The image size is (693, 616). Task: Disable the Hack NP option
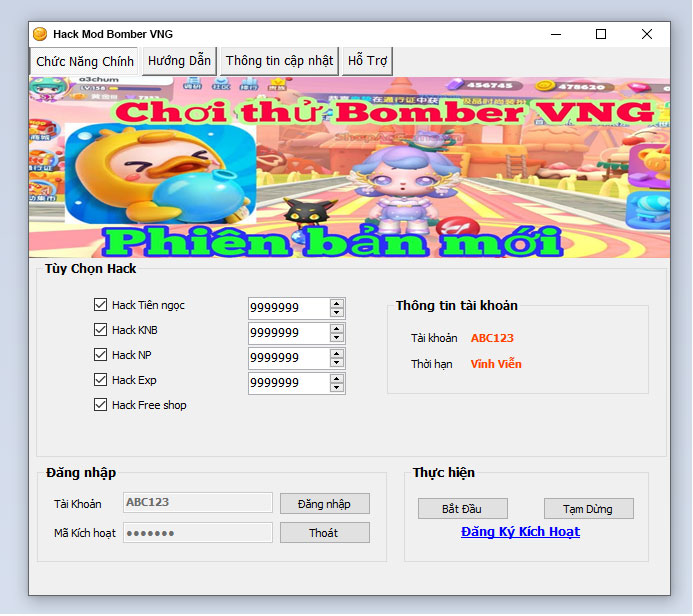100,355
